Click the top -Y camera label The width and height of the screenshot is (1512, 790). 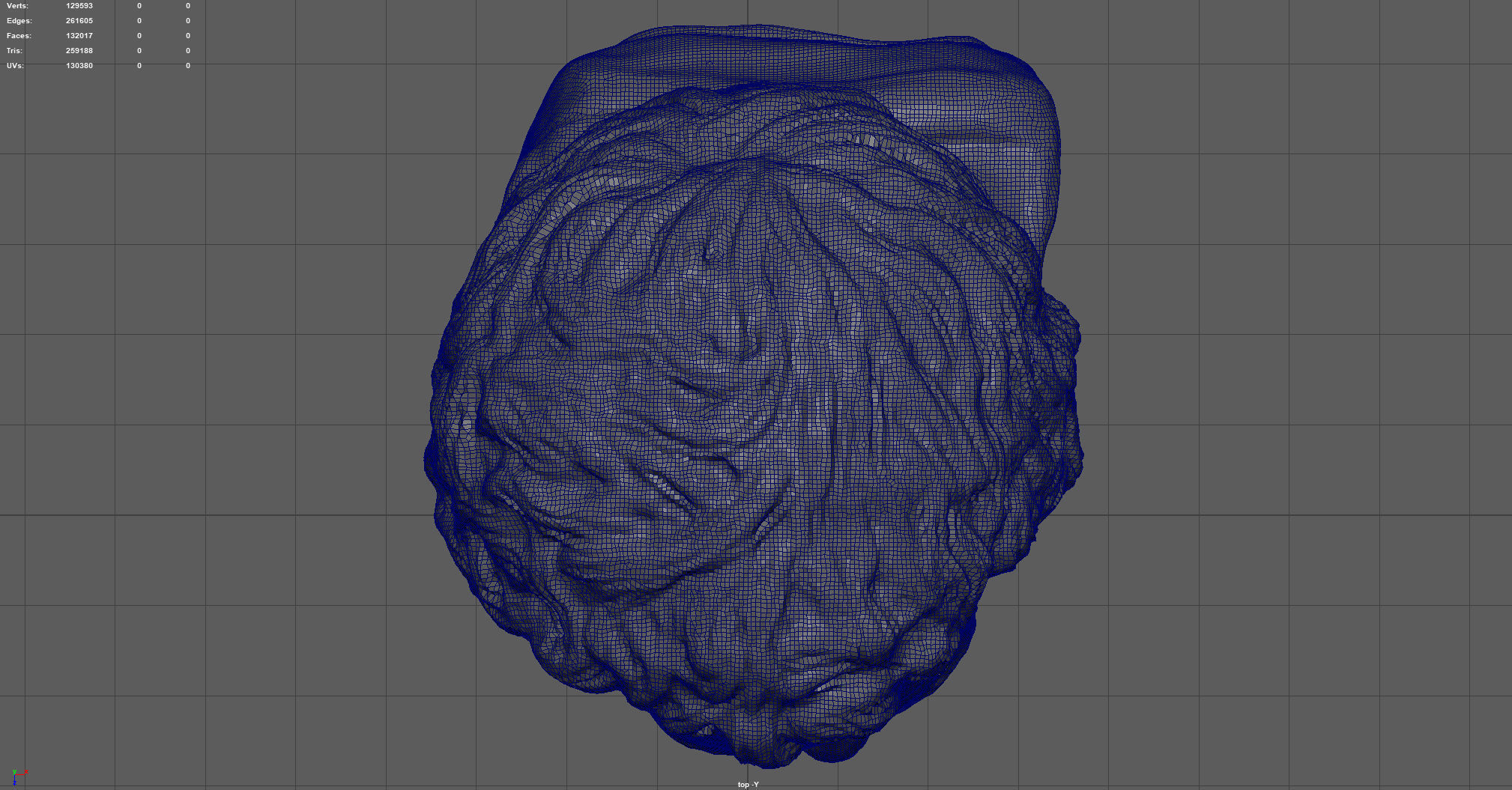point(749,784)
